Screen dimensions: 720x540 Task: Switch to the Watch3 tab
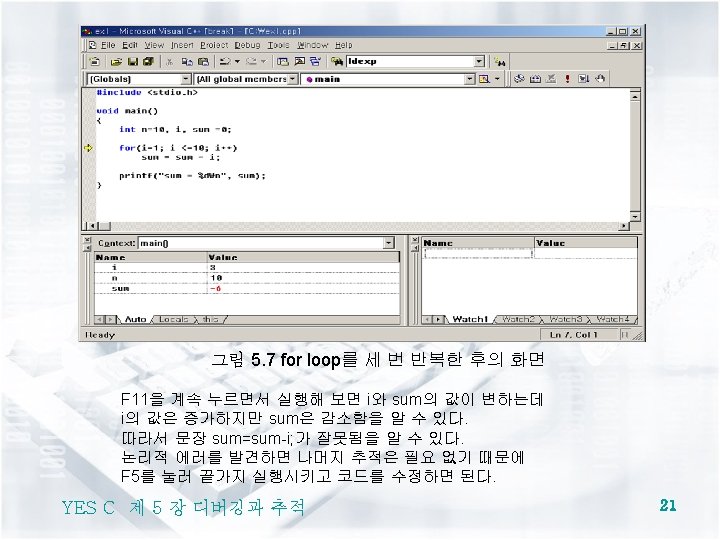[x=566, y=319]
